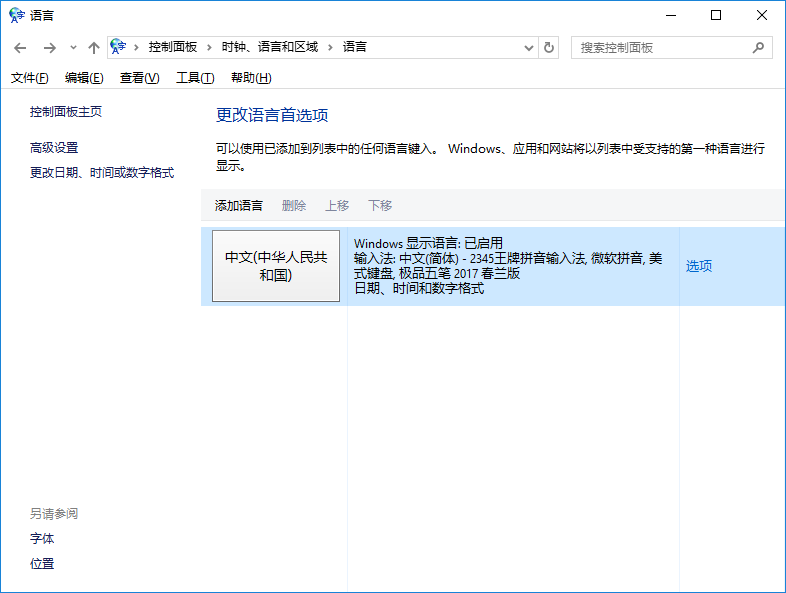
Task: Open the 工具(T) menu
Action: coord(195,78)
